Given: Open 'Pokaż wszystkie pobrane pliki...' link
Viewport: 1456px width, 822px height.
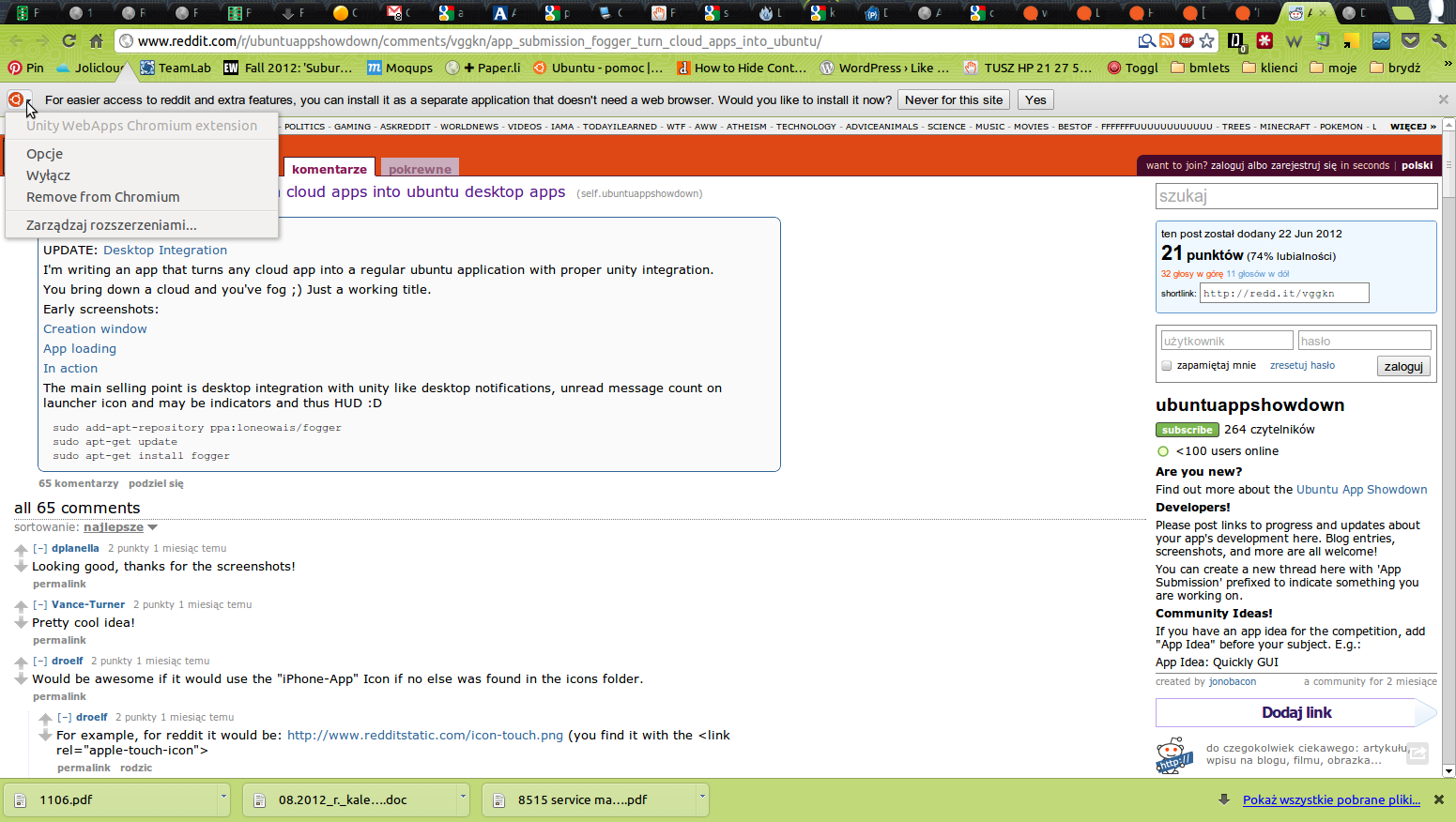Looking at the screenshot, I should pos(1331,799).
